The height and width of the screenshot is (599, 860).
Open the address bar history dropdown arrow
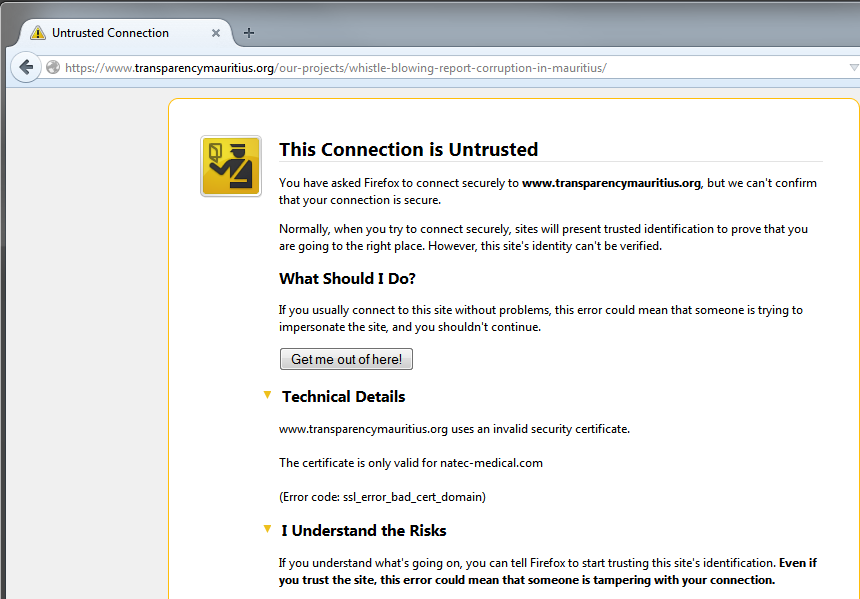(x=854, y=67)
